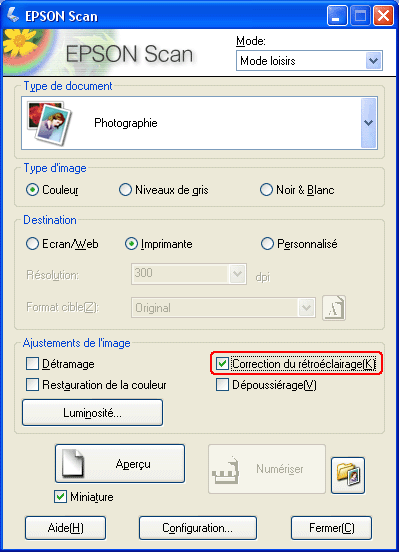
Task: Minimize the EPSON Scan window
Action: pos(337,16)
